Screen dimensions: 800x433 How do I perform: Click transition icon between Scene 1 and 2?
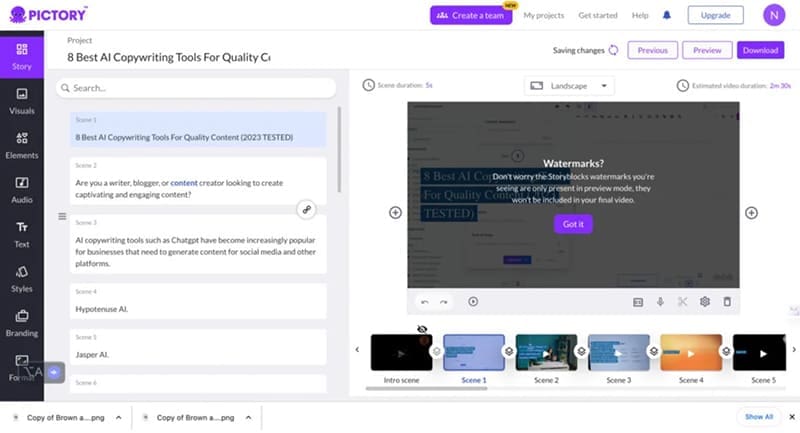click(509, 351)
